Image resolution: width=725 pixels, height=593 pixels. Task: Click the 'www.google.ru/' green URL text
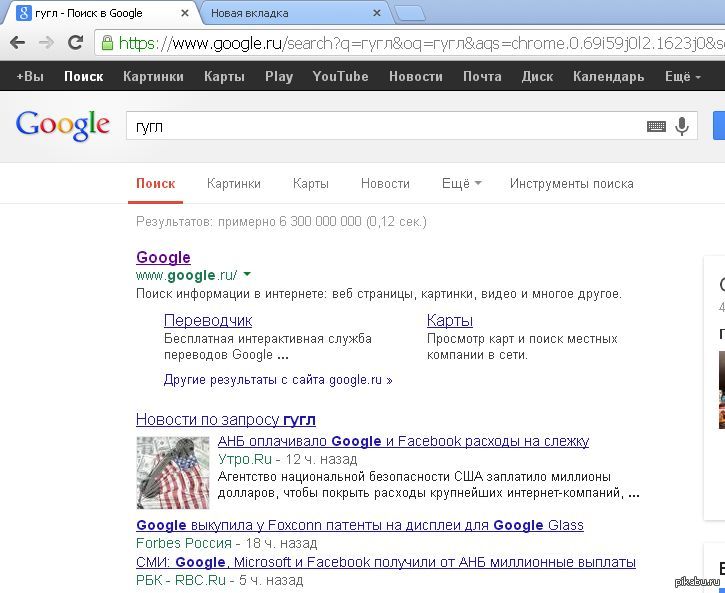tap(186, 275)
